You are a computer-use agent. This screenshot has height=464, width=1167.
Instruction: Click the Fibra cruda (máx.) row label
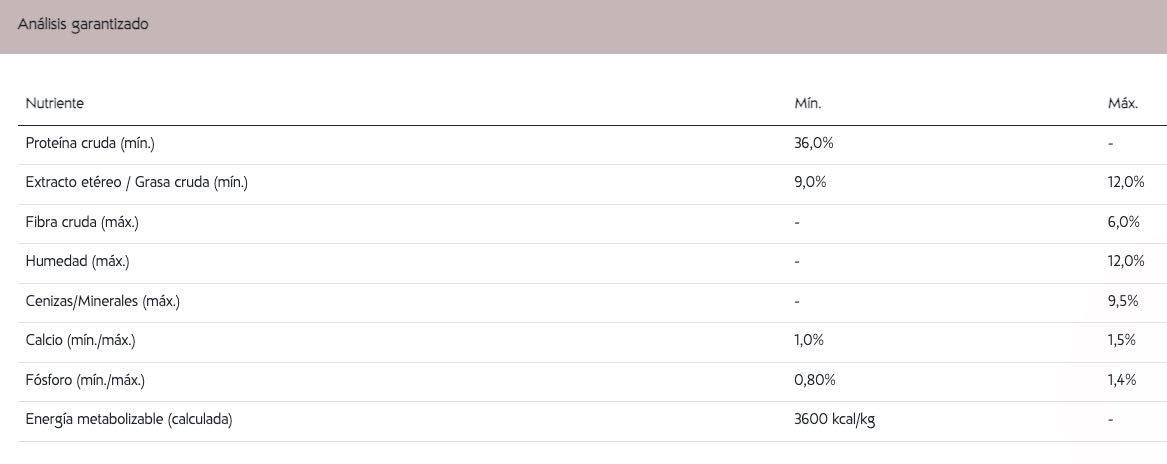pyautogui.click(x=82, y=223)
